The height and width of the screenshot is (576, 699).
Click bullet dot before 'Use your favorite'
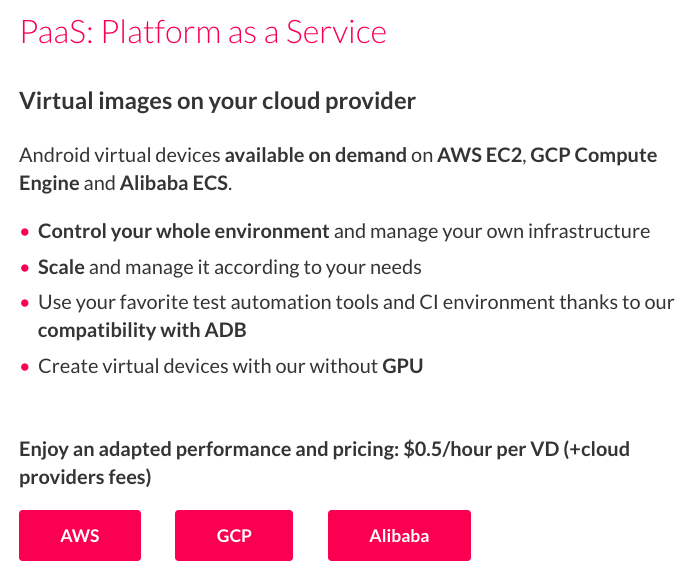tap(25, 303)
